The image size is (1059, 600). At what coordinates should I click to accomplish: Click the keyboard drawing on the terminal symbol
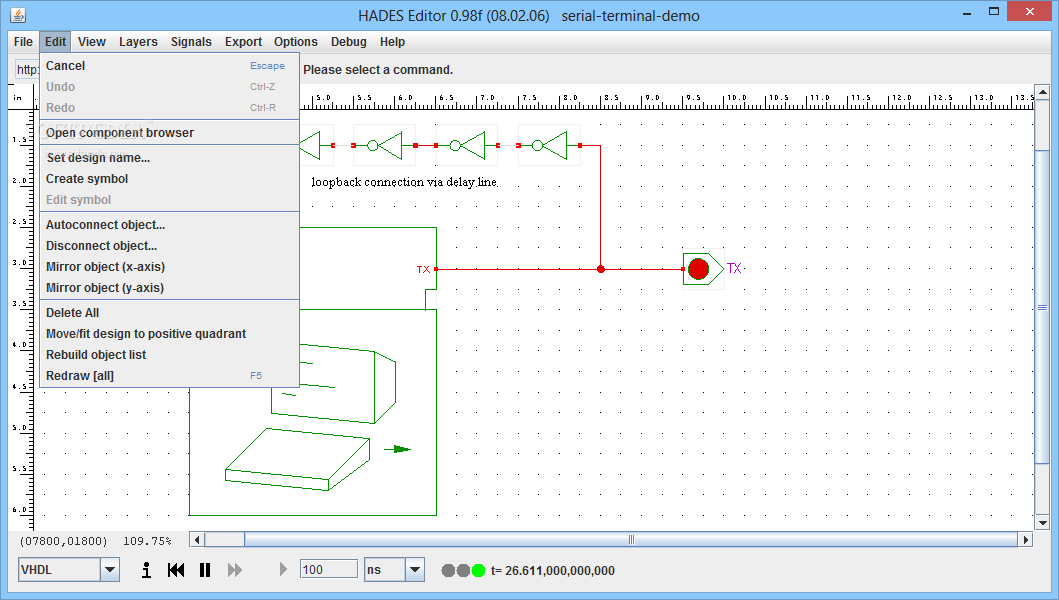pos(298,459)
